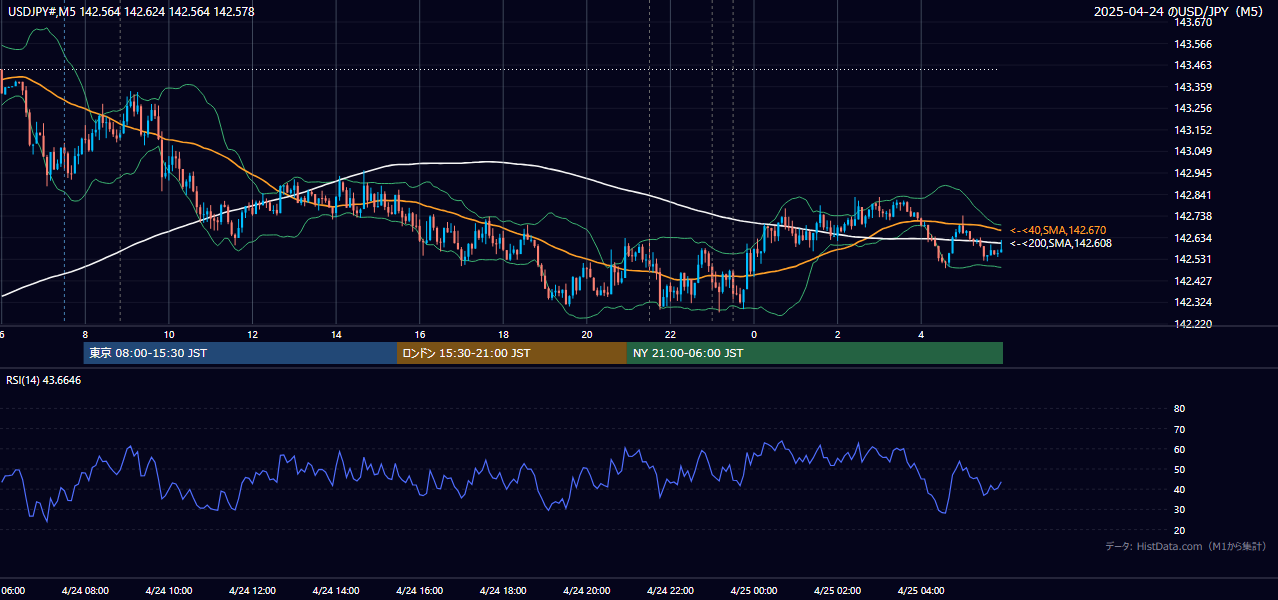This screenshot has height=600, width=1278.
Task: Click the 142.427 price axis label
Action: click(1193, 281)
